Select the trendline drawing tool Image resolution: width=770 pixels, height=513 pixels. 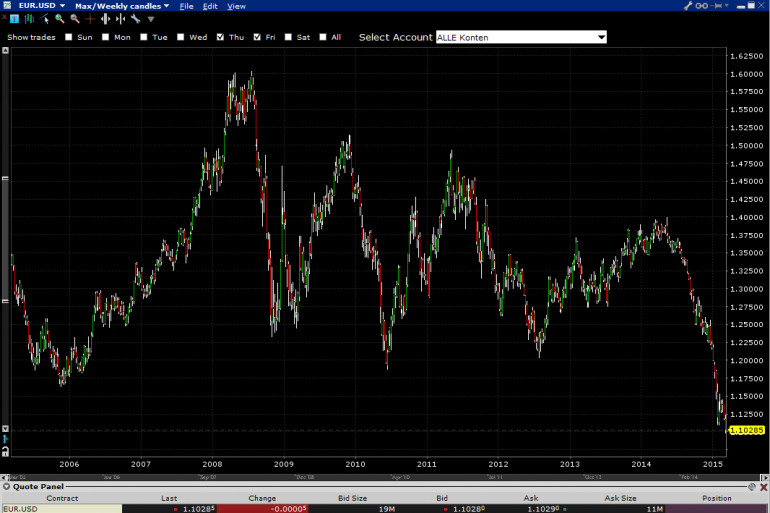(45, 19)
